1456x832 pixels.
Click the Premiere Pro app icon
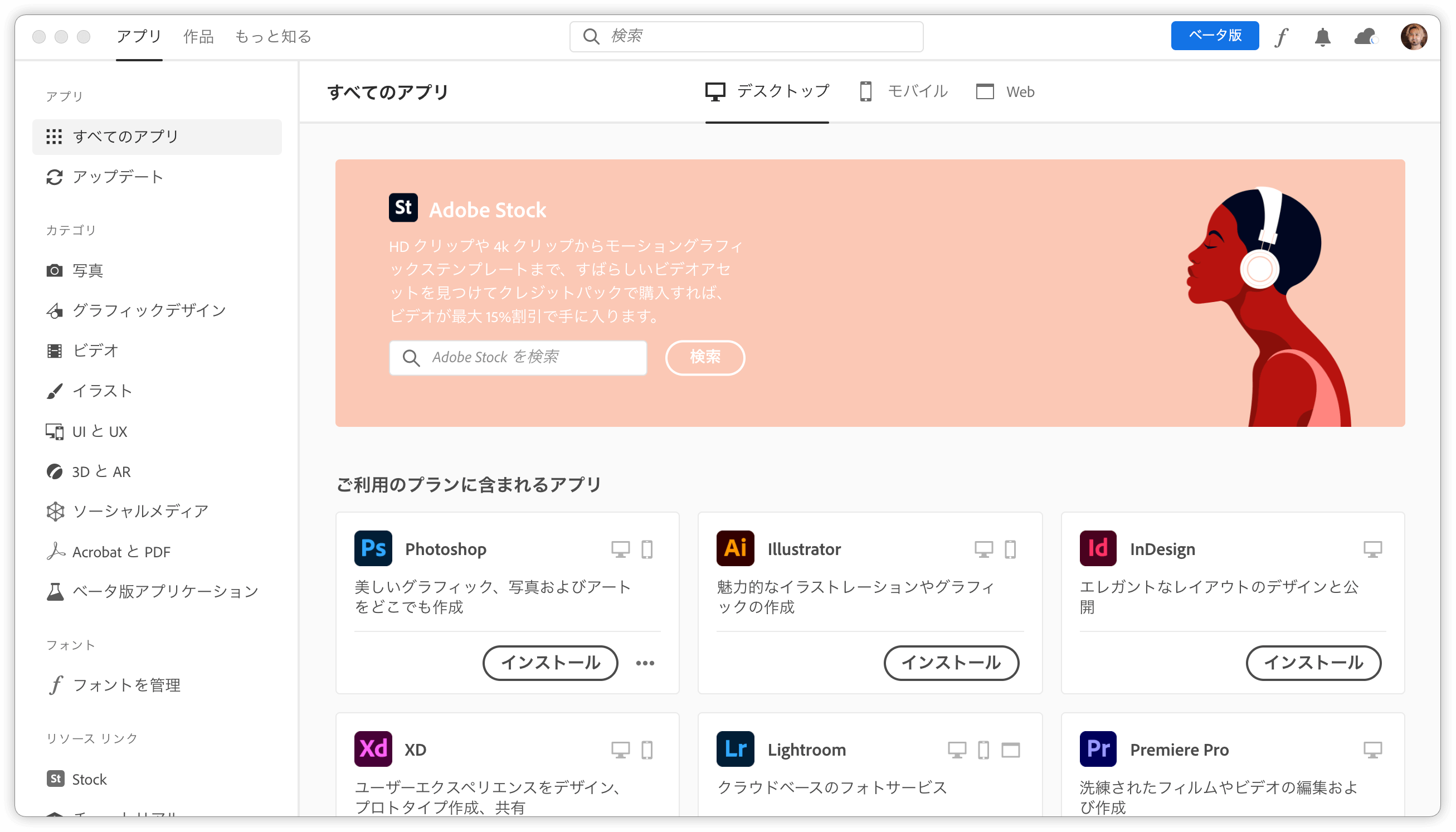1098,748
